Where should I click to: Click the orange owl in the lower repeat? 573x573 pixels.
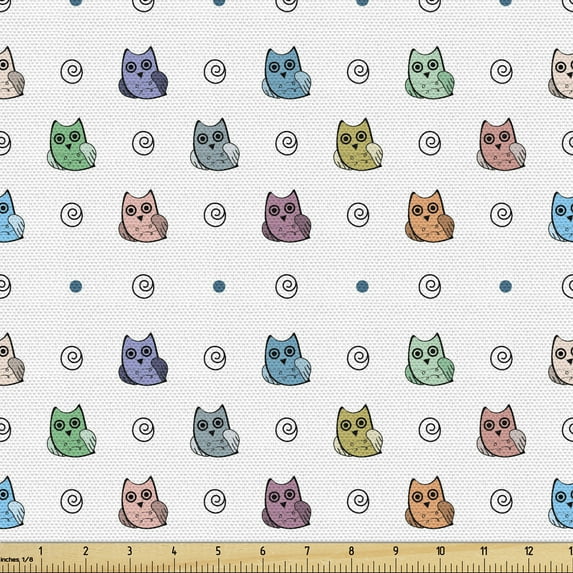click(x=429, y=503)
